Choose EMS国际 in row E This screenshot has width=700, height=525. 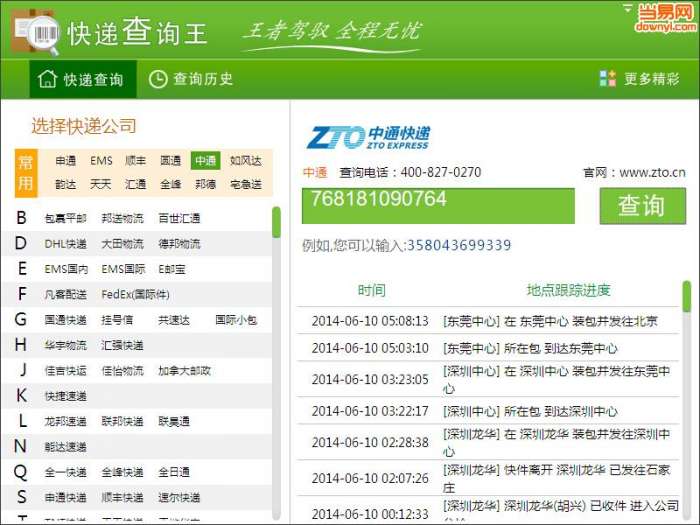point(123,269)
